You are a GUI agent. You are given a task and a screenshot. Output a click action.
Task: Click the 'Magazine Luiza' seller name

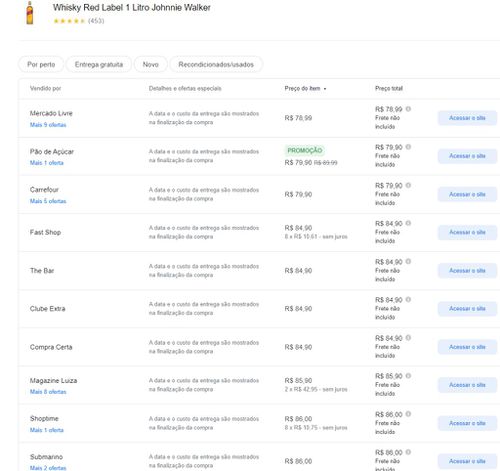tap(53, 381)
